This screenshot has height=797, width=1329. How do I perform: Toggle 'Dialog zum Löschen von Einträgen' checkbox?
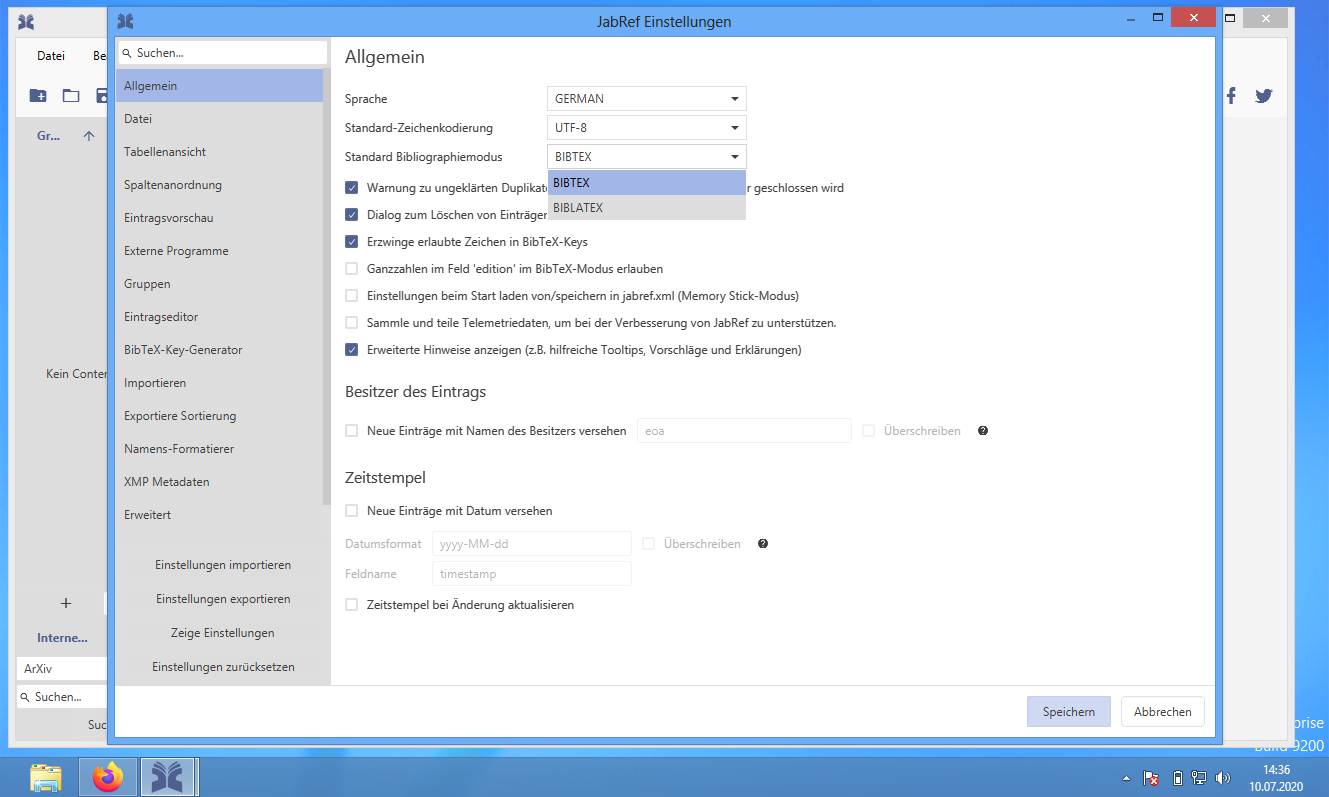[352, 215]
